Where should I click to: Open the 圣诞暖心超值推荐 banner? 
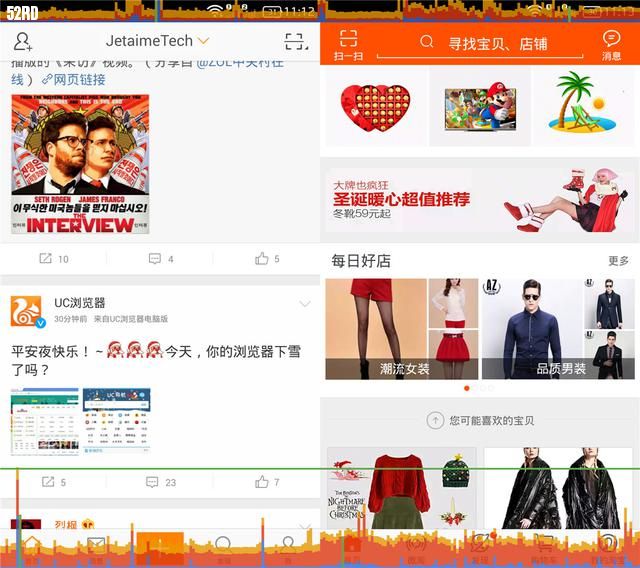(480, 200)
